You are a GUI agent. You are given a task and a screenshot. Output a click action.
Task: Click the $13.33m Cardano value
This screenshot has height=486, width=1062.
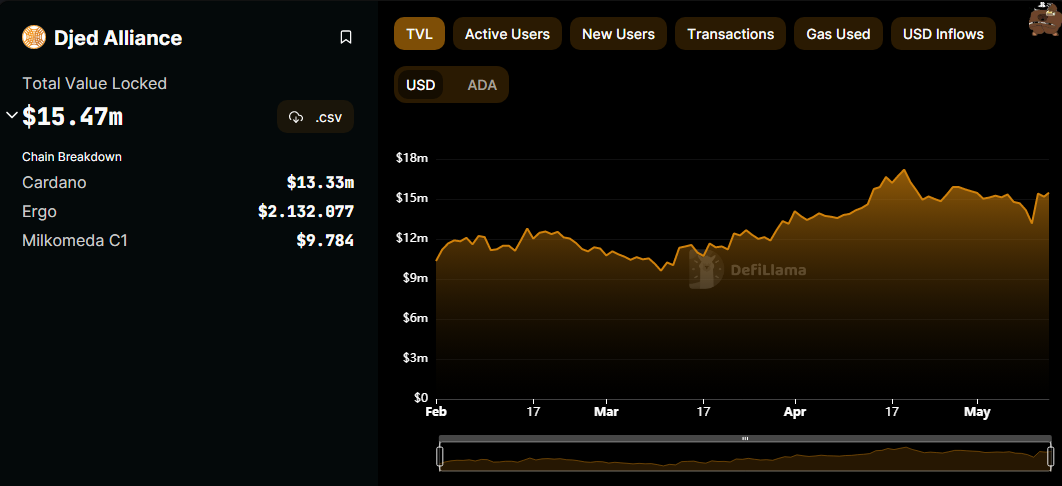point(320,182)
